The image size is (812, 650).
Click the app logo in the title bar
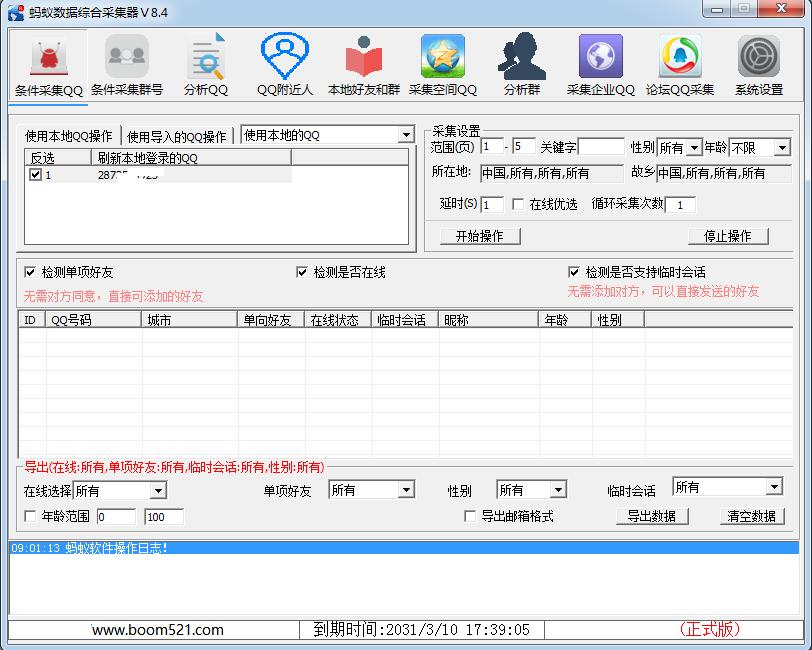16,12
